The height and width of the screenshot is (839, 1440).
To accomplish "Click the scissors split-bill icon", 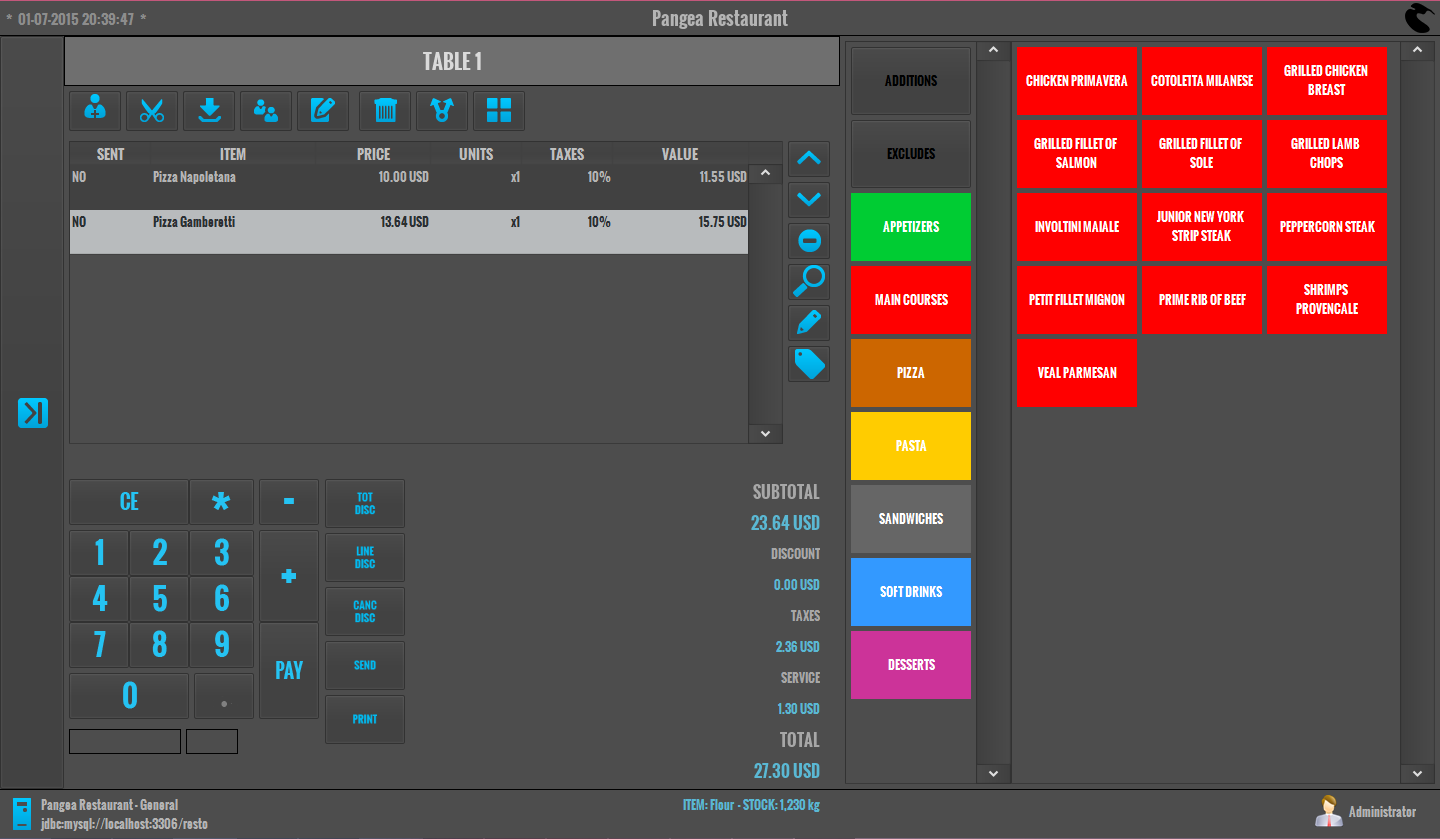I will [152, 111].
